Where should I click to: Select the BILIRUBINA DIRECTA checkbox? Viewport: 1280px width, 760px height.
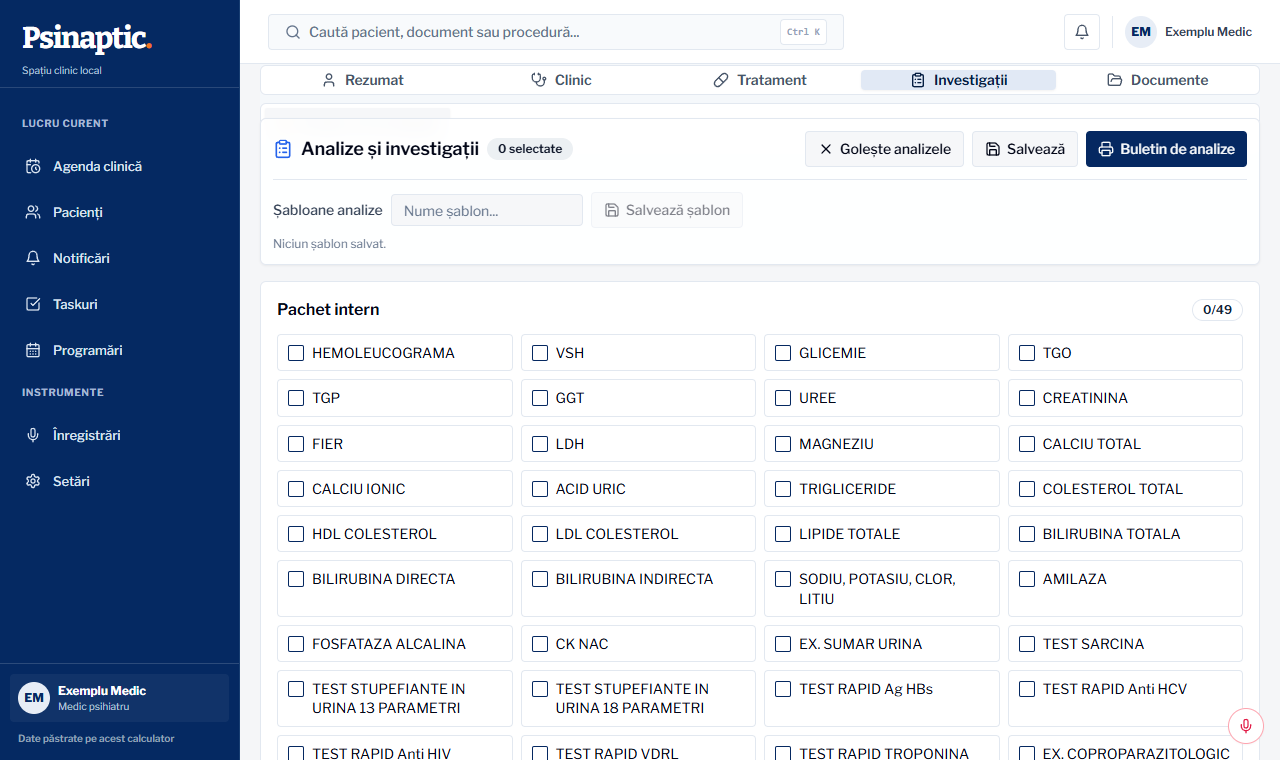[296, 579]
